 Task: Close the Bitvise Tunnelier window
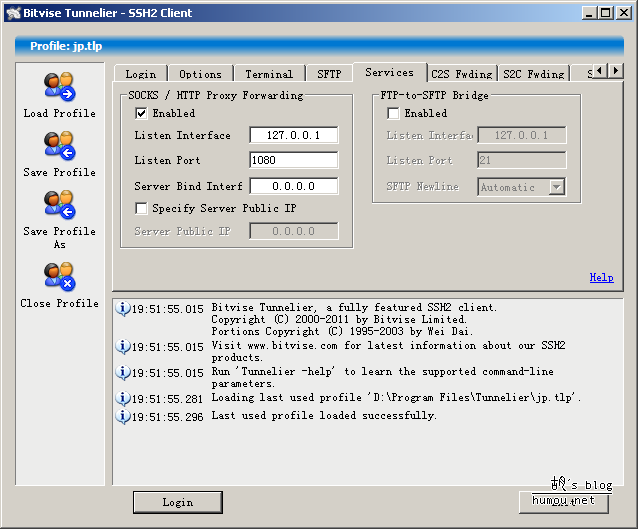point(624,13)
